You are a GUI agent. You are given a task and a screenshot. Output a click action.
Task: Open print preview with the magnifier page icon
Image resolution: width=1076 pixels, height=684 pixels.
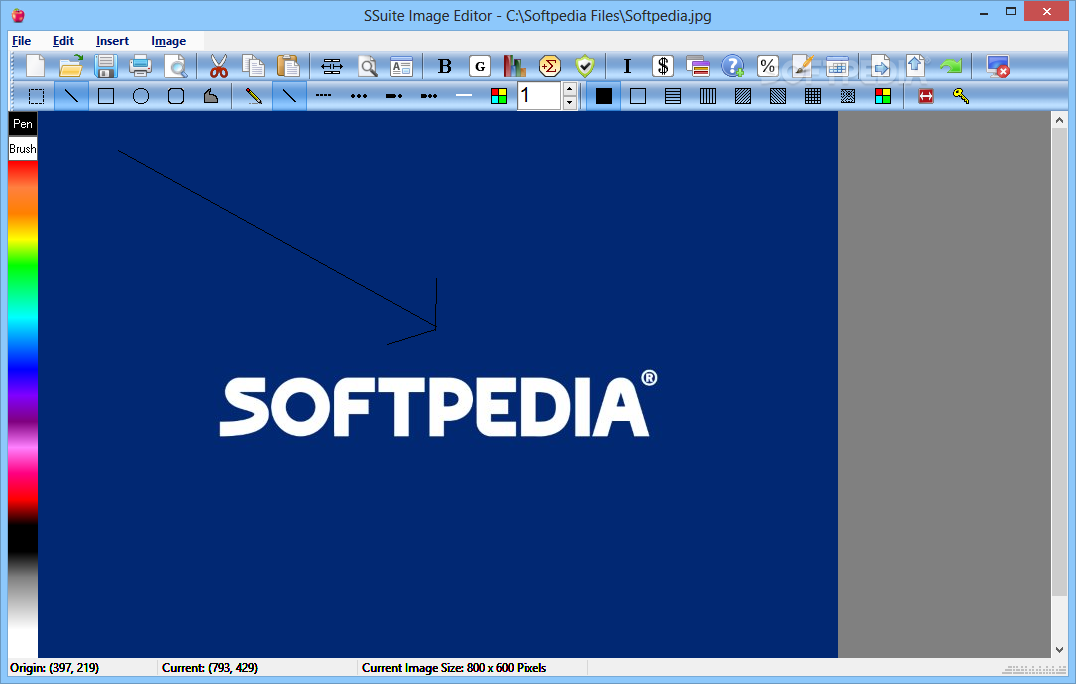[176, 67]
